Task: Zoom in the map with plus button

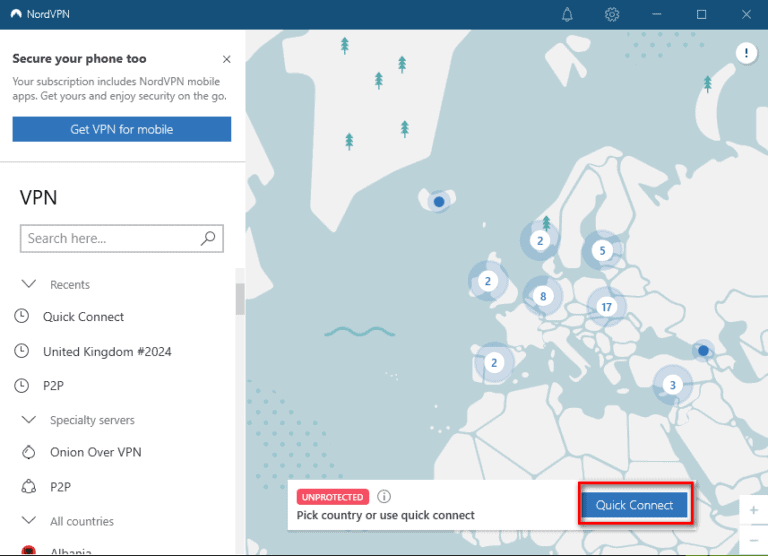Action: click(753, 511)
